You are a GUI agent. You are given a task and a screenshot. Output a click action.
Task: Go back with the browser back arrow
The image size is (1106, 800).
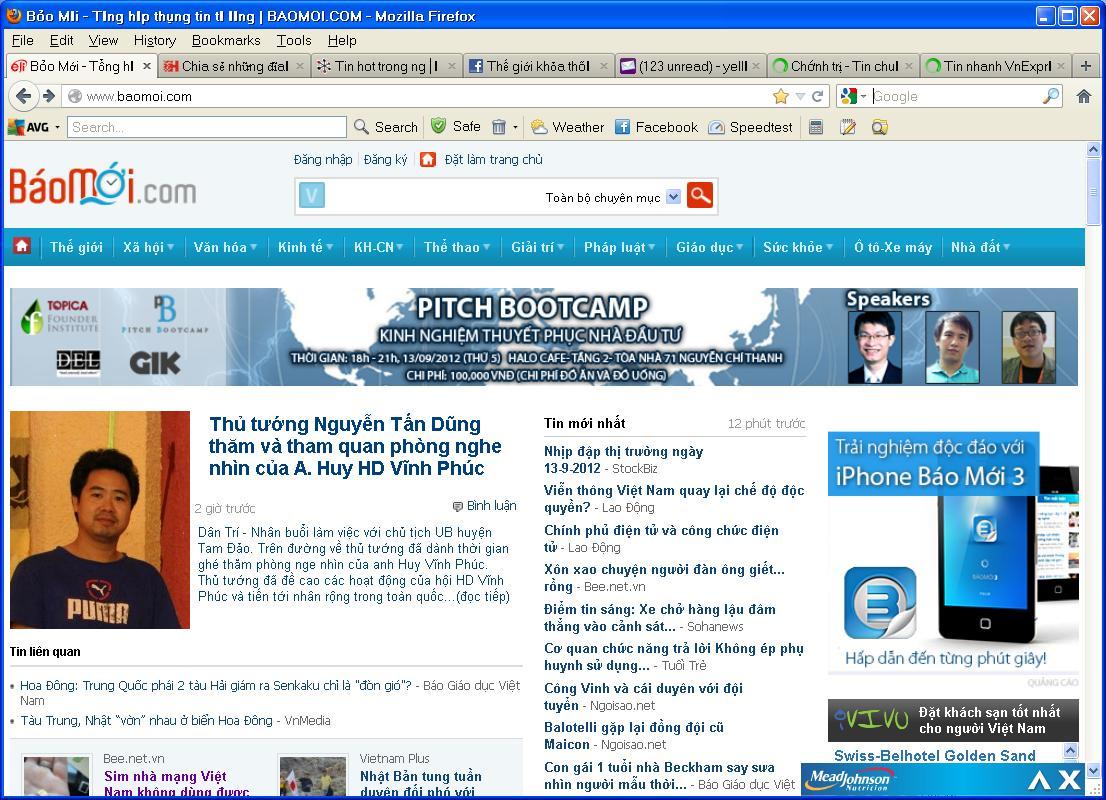click(23, 96)
